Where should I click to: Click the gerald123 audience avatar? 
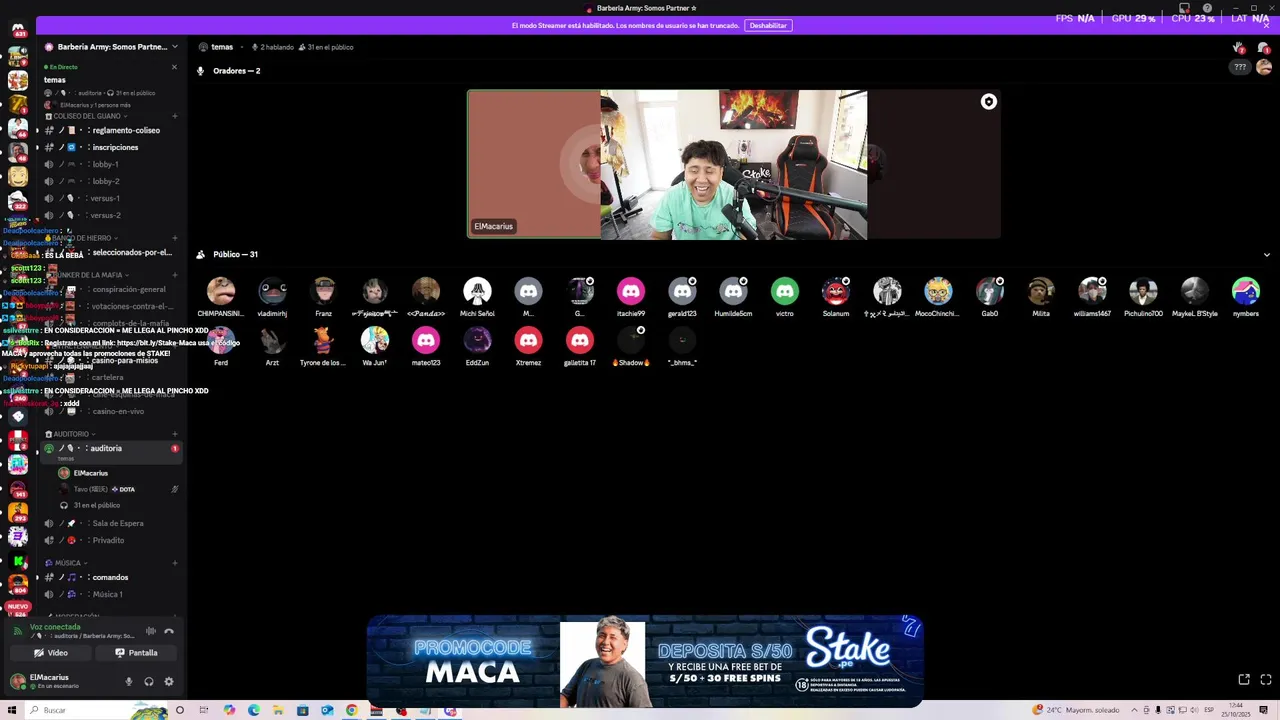pos(682,291)
